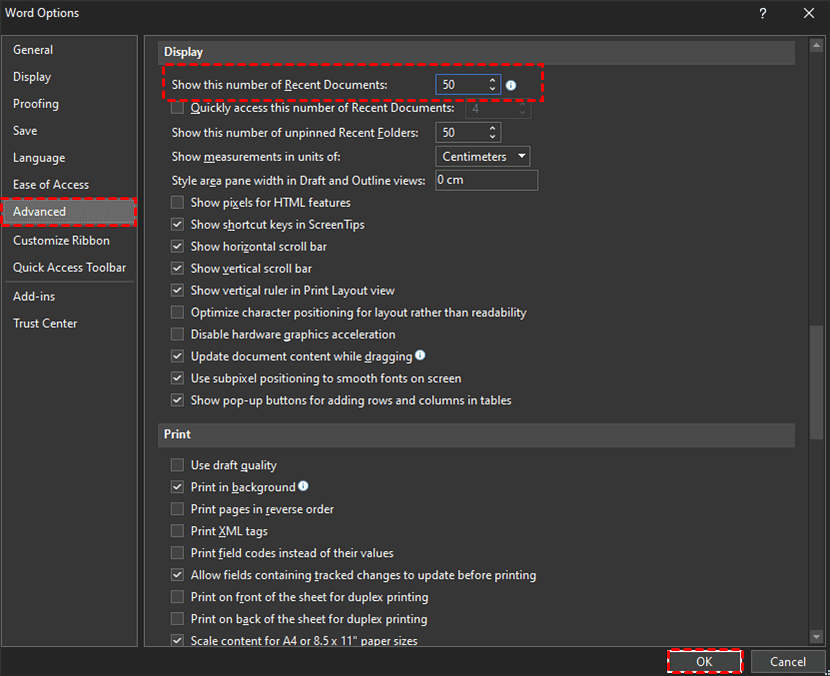Open Customize Ribbon category
The image size is (830, 676).
[69, 240]
